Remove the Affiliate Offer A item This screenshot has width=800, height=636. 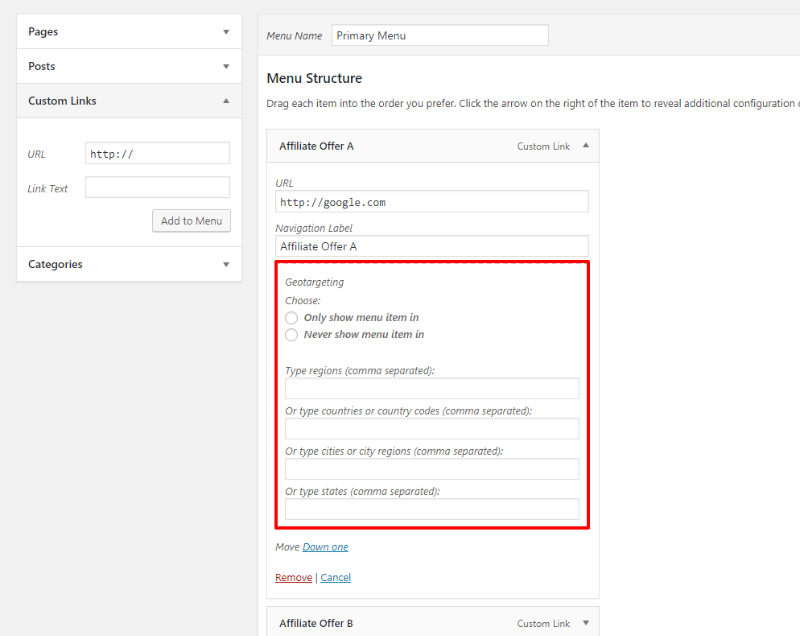[x=293, y=577]
